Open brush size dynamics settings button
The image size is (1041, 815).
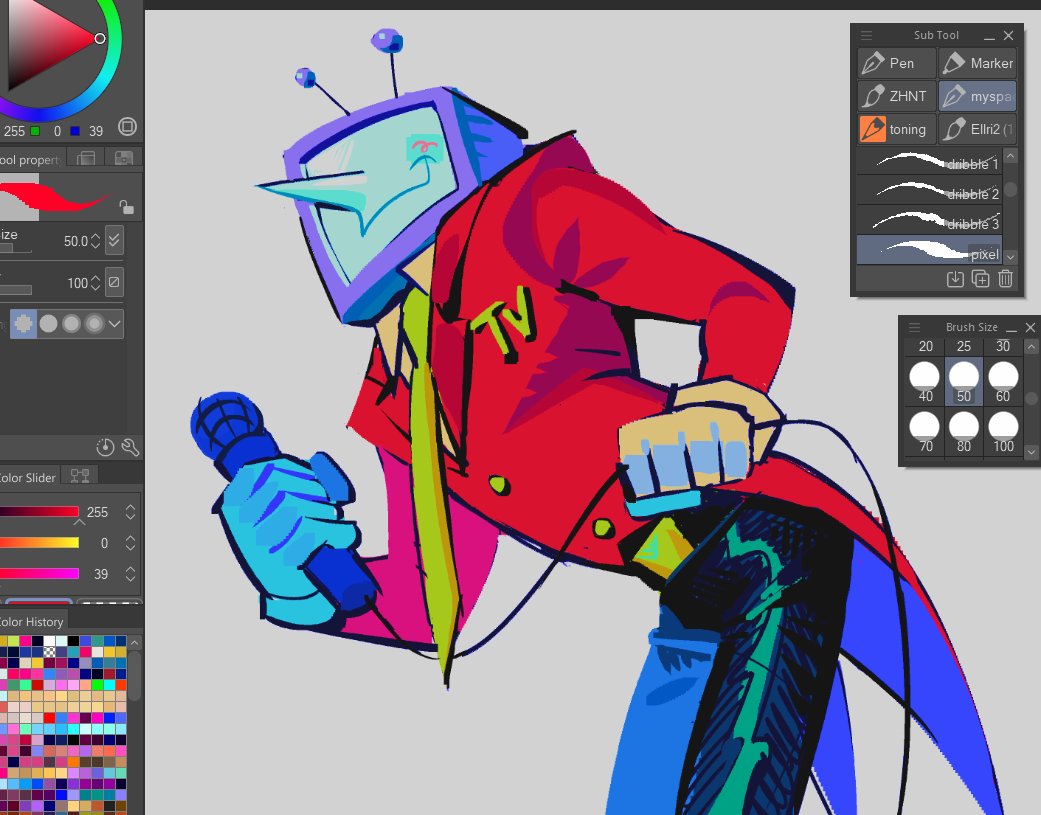[x=114, y=240]
